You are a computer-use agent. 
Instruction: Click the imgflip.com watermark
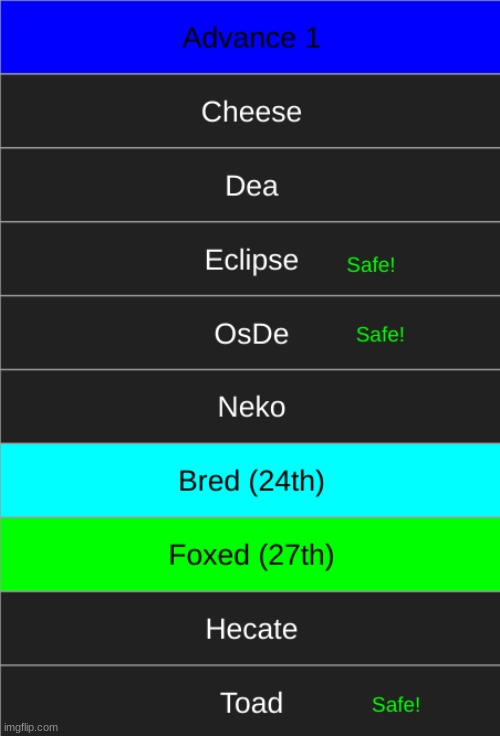[x=31, y=728]
